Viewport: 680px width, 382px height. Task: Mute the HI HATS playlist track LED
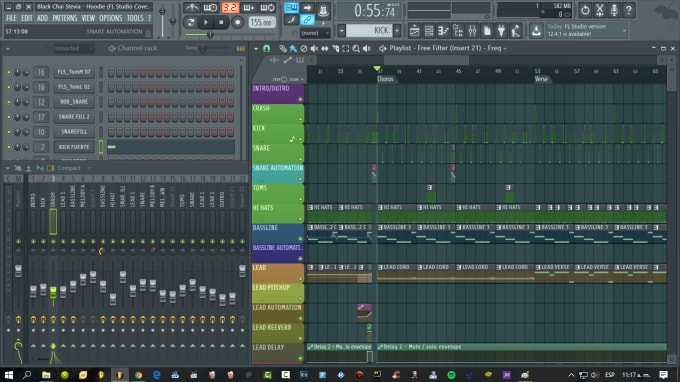point(300,219)
